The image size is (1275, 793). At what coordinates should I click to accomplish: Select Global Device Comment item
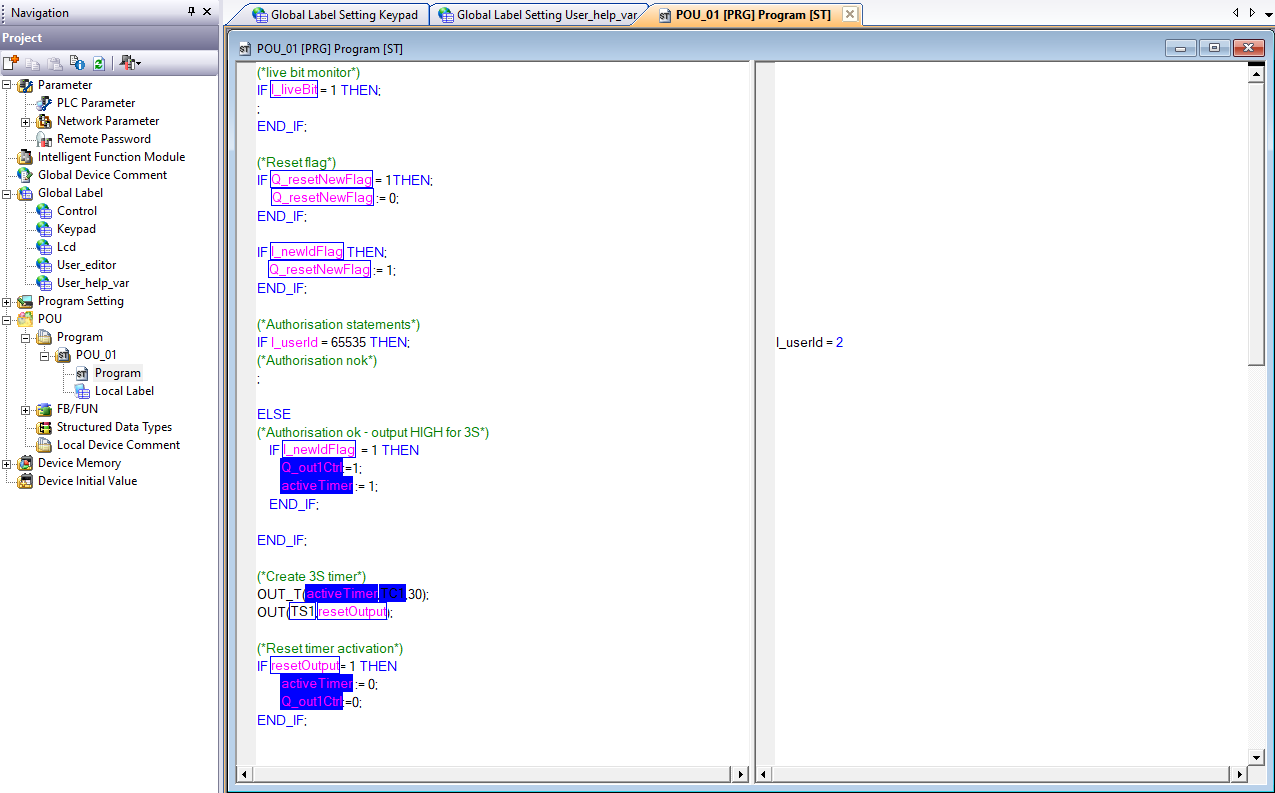(102, 175)
